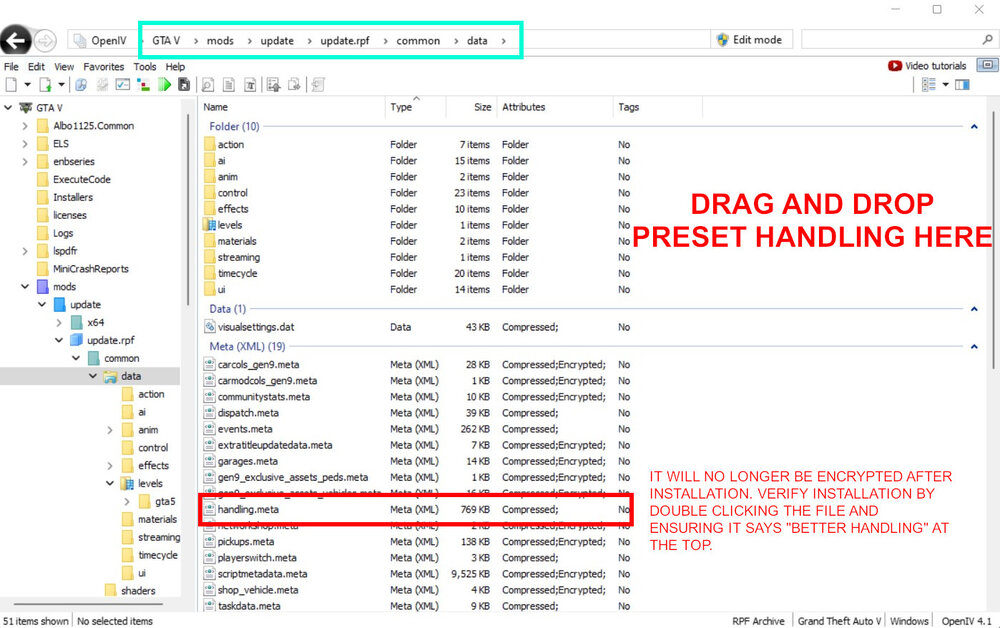Collapse the Meta (XML) (19) group

(974, 347)
